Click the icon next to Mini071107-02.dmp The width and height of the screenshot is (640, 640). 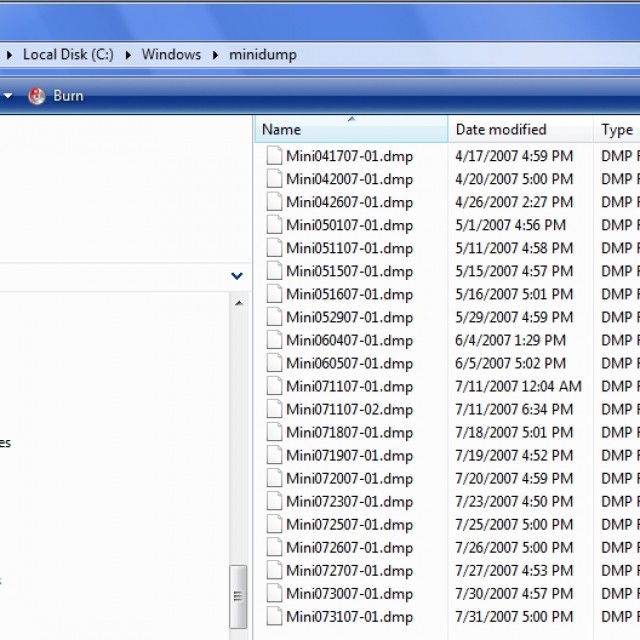pos(275,409)
